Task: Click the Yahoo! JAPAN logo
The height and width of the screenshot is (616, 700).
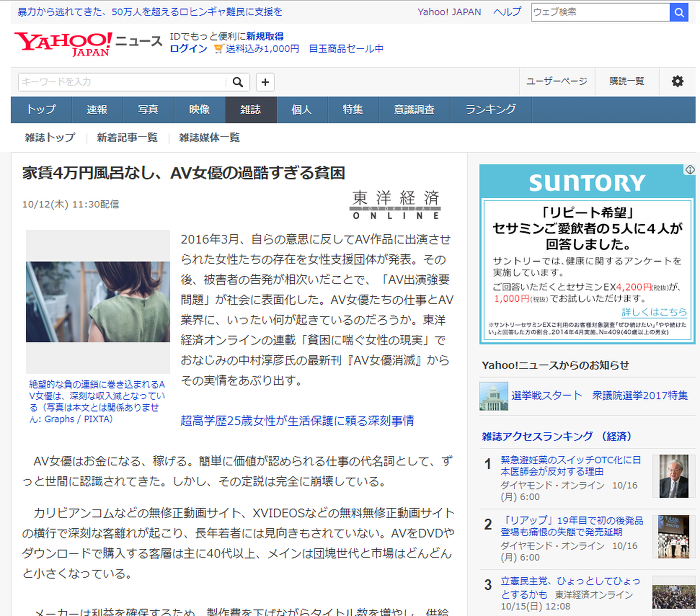Action: point(63,44)
